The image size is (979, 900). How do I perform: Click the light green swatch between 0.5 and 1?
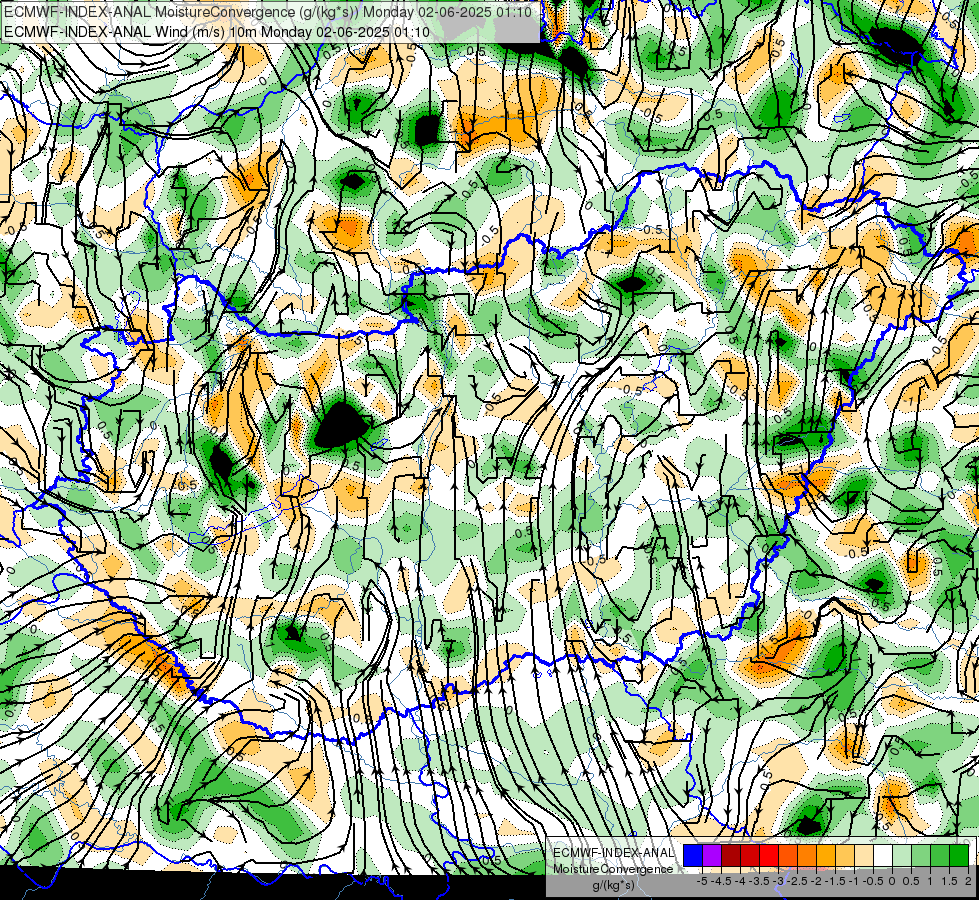(921, 855)
